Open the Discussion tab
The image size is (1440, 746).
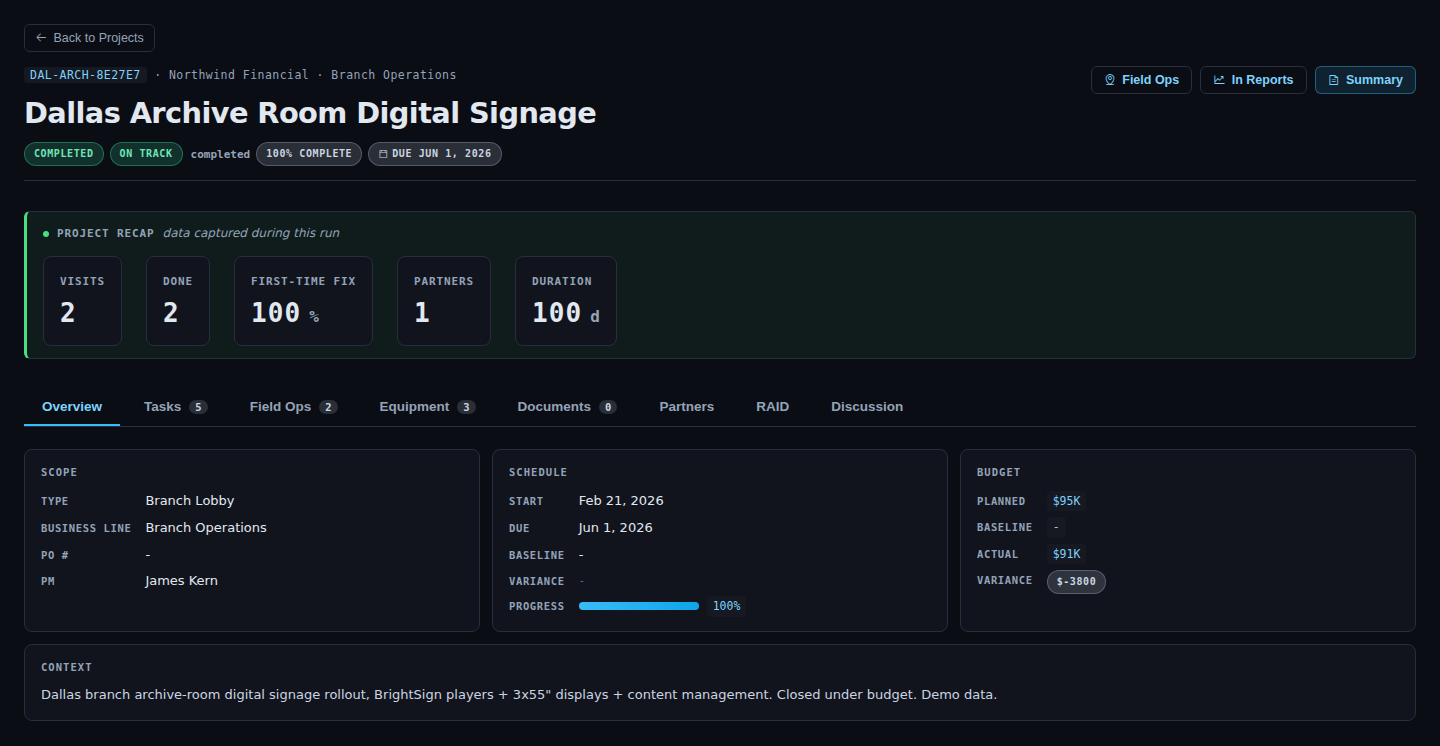pyautogui.click(x=867, y=407)
